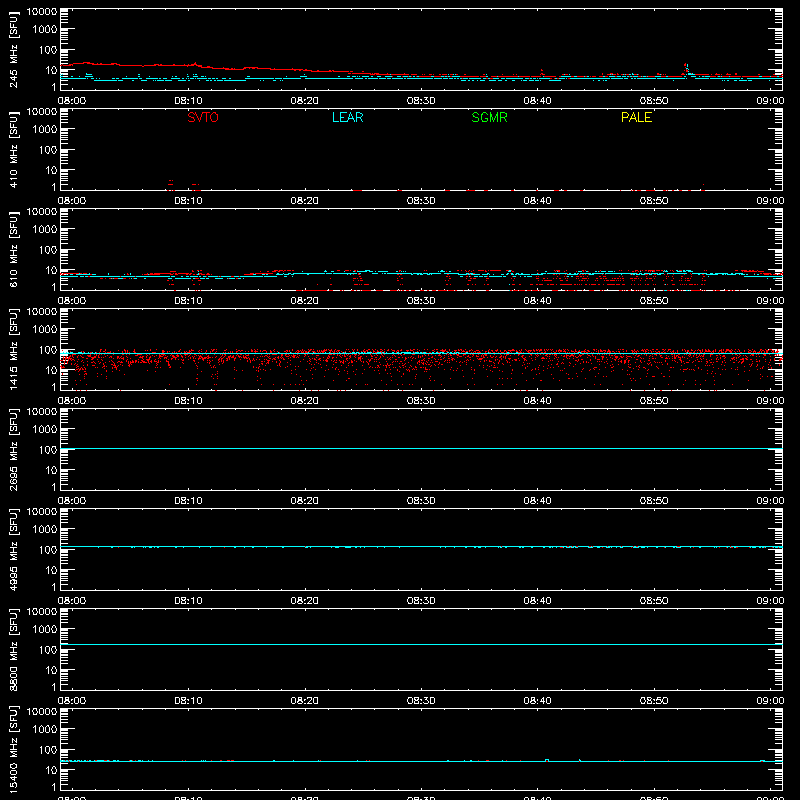Click the red 410 MHz blip before 08:10
Viewport: 800px width, 800px height.
[x=171, y=184]
